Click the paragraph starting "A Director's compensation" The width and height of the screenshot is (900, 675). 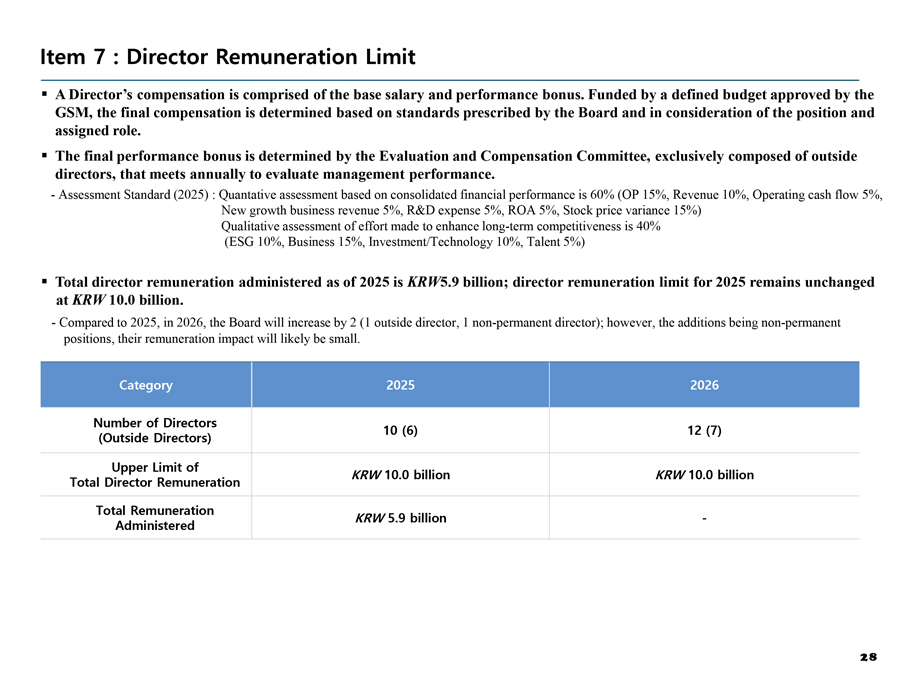[463, 113]
